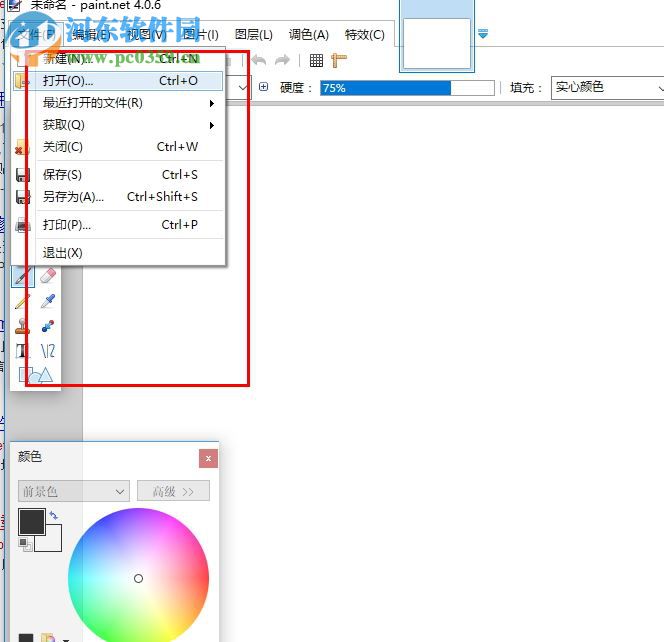Select New (新建) menu entry

coord(118,58)
